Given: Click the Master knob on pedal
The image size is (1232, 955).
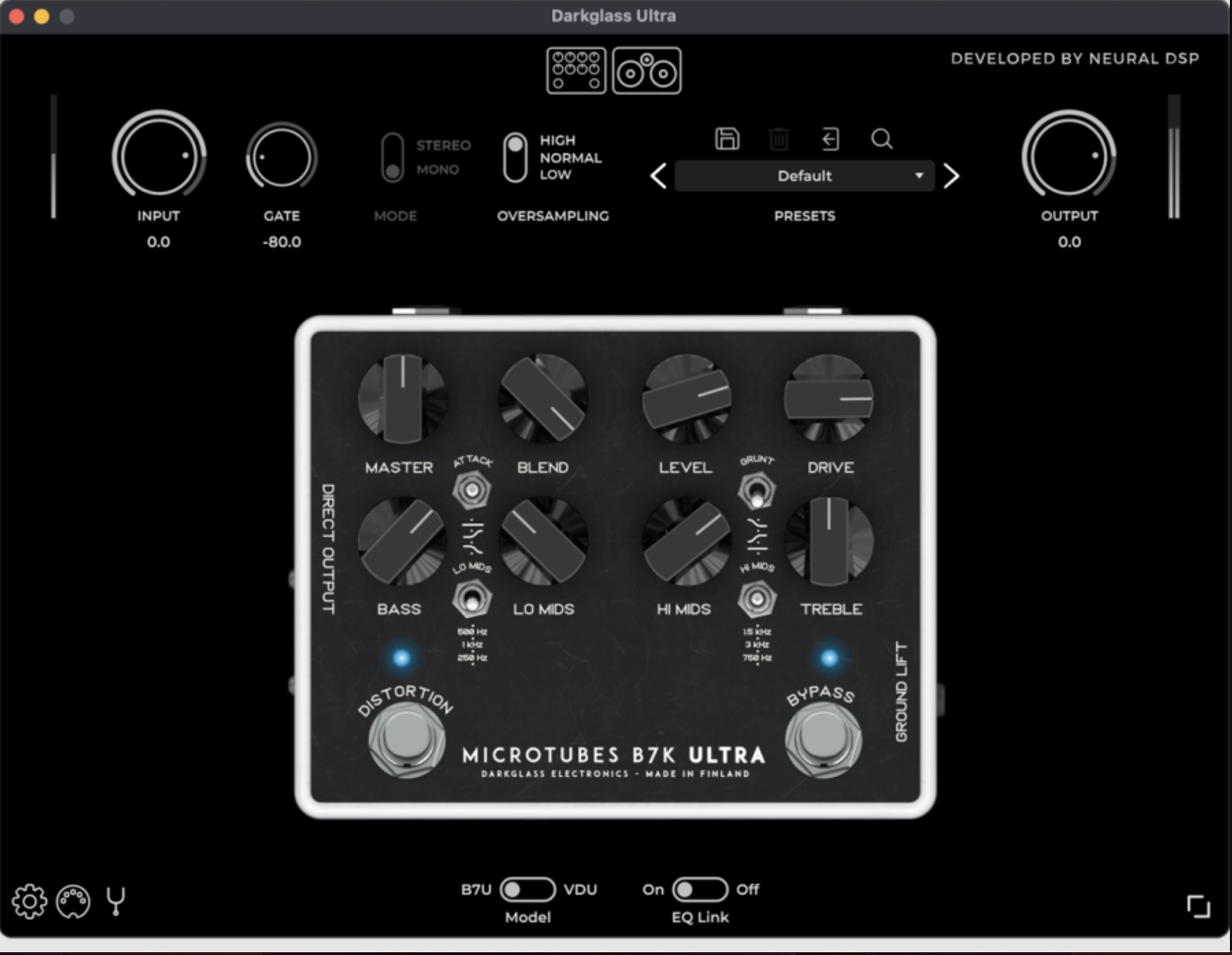Looking at the screenshot, I should pos(402,398).
